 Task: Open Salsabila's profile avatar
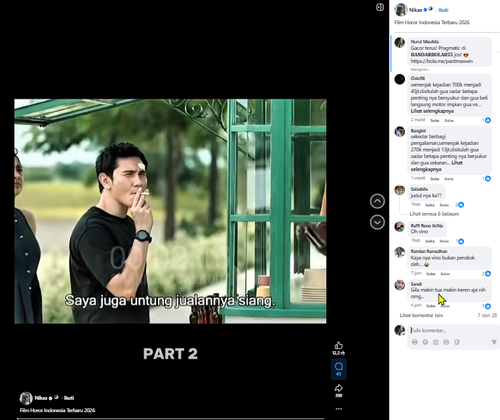click(x=400, y=190)
